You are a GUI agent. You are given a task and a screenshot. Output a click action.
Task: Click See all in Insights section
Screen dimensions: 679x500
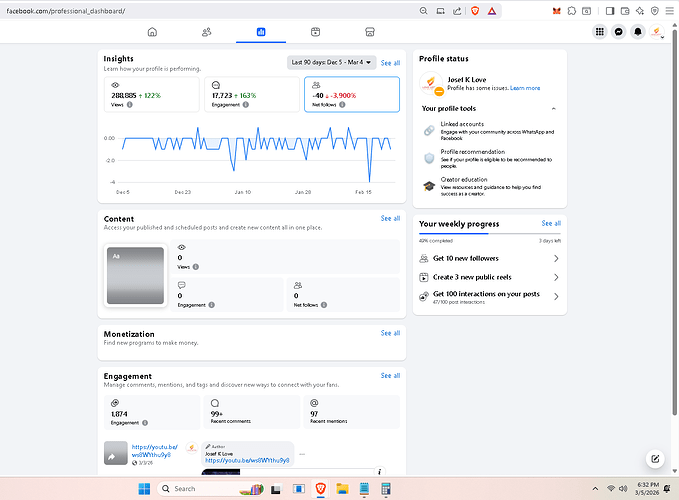tap(390, 62)
